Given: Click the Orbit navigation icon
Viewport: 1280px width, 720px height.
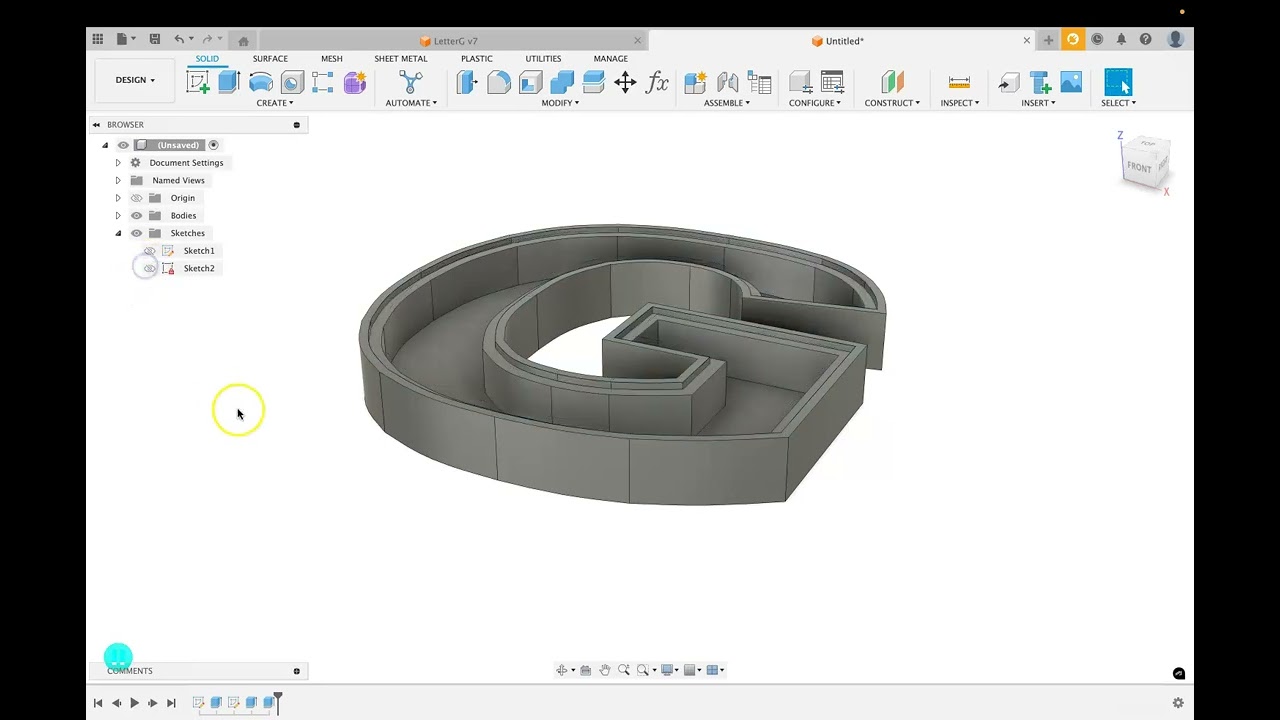Looking at the screenshot, I should (562, 670).
